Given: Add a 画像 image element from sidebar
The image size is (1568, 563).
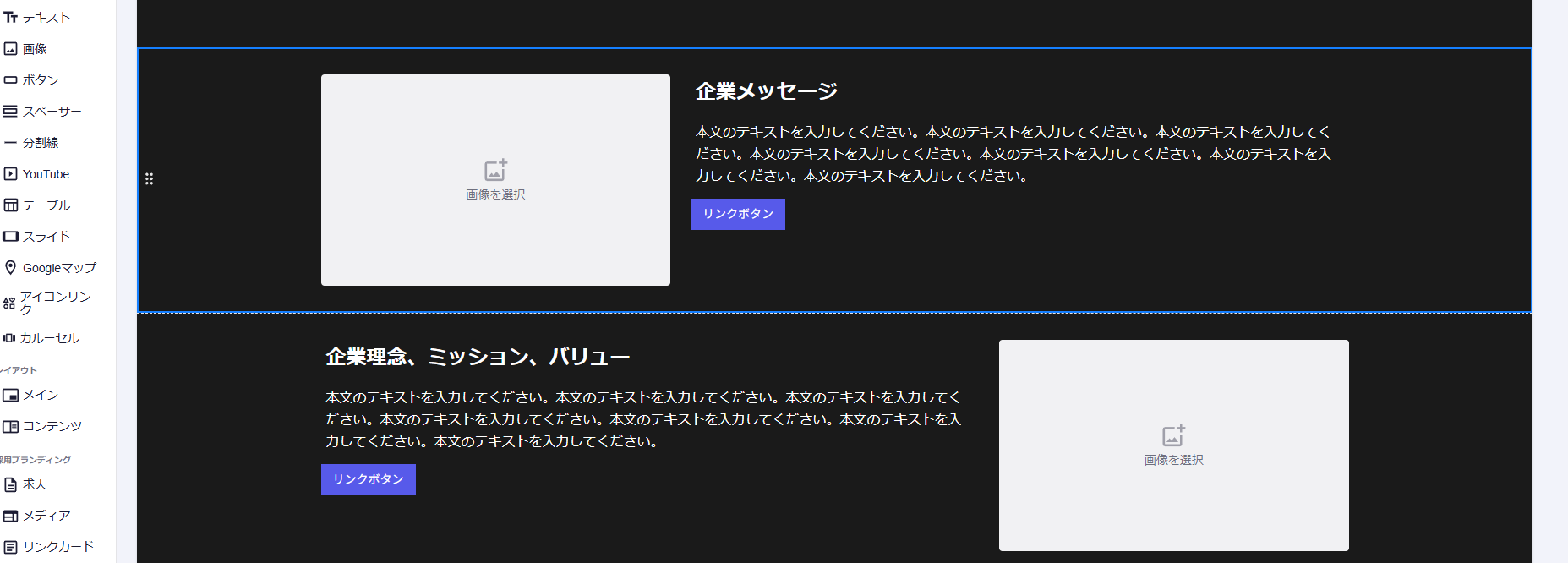Looking at the screenshot, I should pos(34,49).
